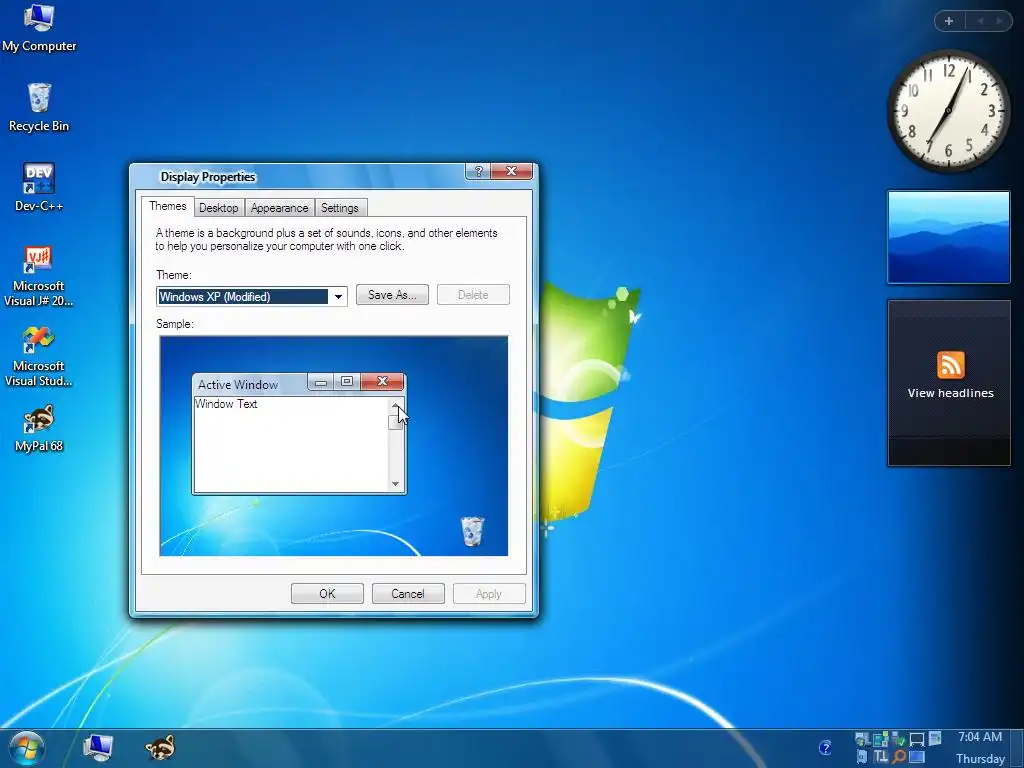Click the Active Window sample title bar
This screenshot has width=1024, height=768.
[251, 384]
